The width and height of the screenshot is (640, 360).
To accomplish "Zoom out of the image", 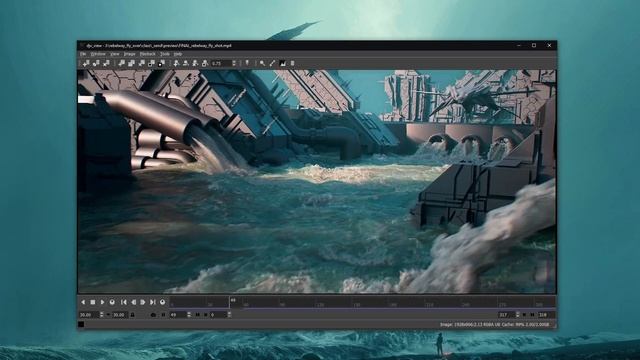I will 186,63.
